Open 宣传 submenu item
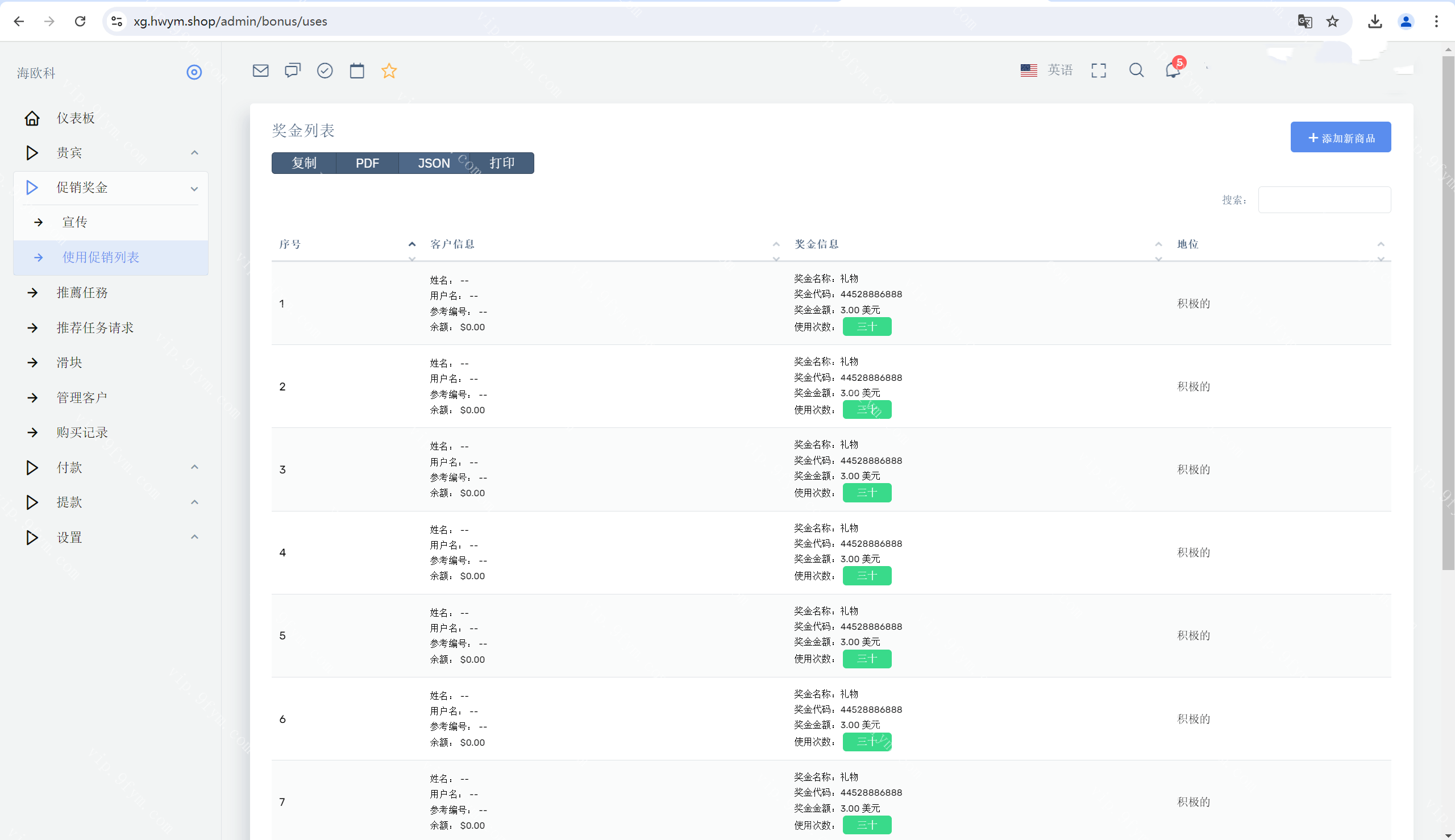The height and width of the screenshot is (840, 1455). pos(75,222)
